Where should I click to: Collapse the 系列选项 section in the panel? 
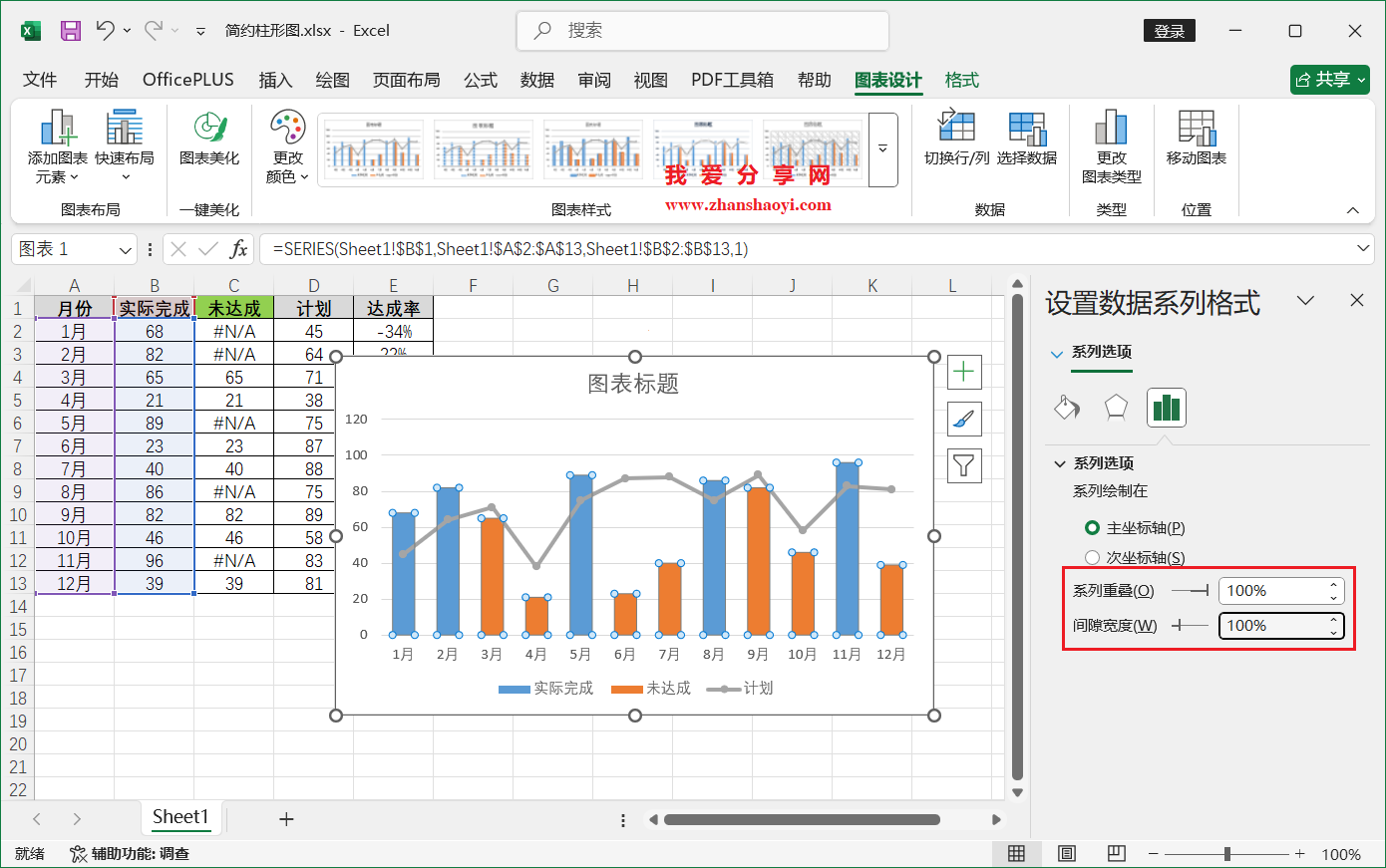pyautogui.click(x=1059, y=462)
